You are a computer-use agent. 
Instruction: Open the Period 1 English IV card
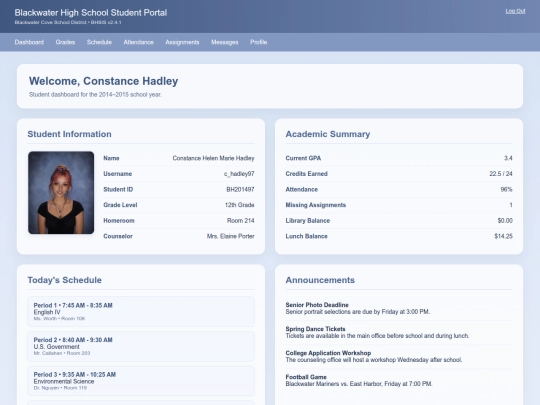point(141,311)
